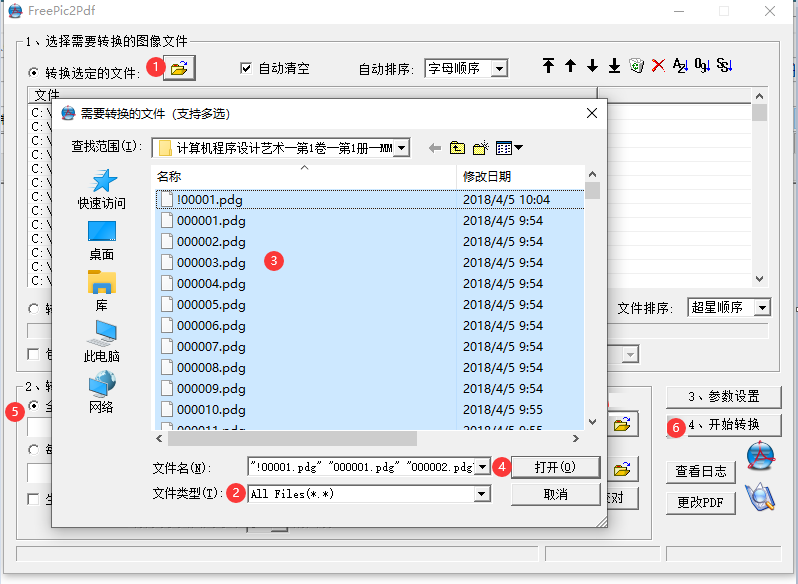Image resolution: width=798 pixels, height=584 pixels.
Task: Move selected file to bottom arrow icon
Action: click(x=614, y=66)
